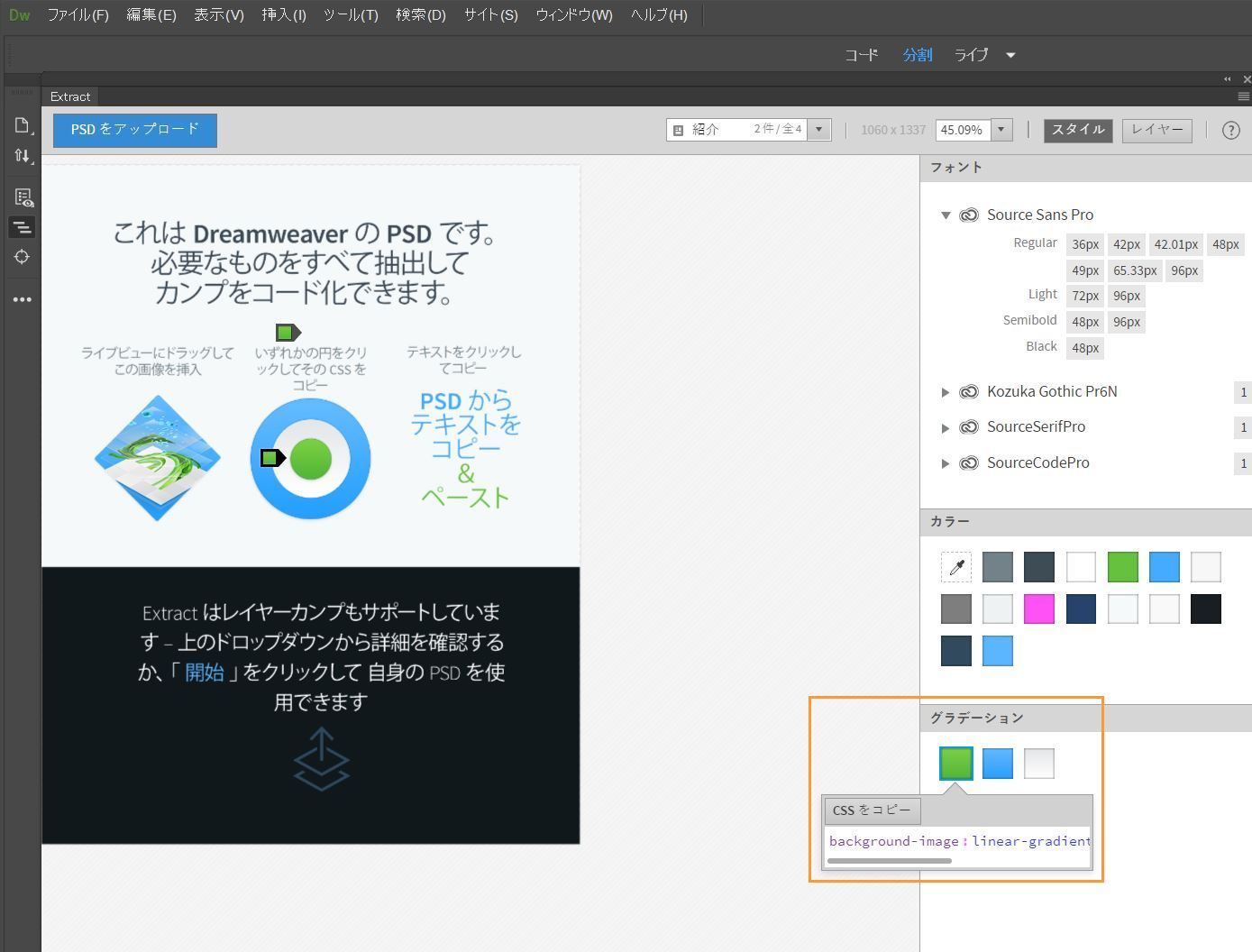The image size is (1252, 952).
Task: Click the background-image CSS code text
Action: (959, 841)
